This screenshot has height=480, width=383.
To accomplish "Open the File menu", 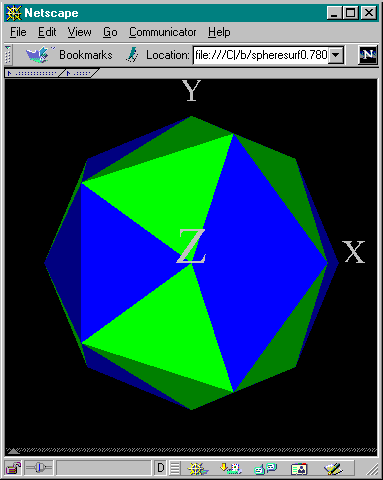I will pyautogui.click(x=18, y=32).
